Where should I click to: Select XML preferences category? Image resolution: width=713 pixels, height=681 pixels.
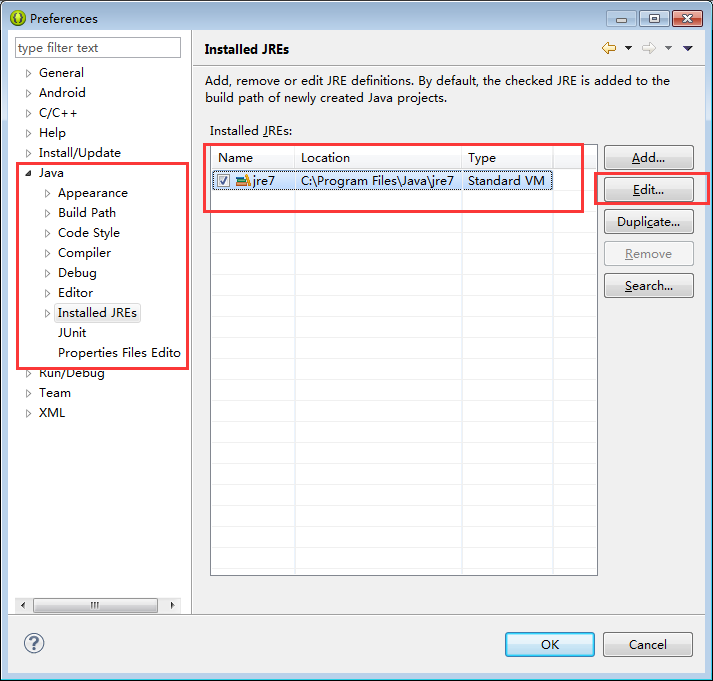pos(52,413)
